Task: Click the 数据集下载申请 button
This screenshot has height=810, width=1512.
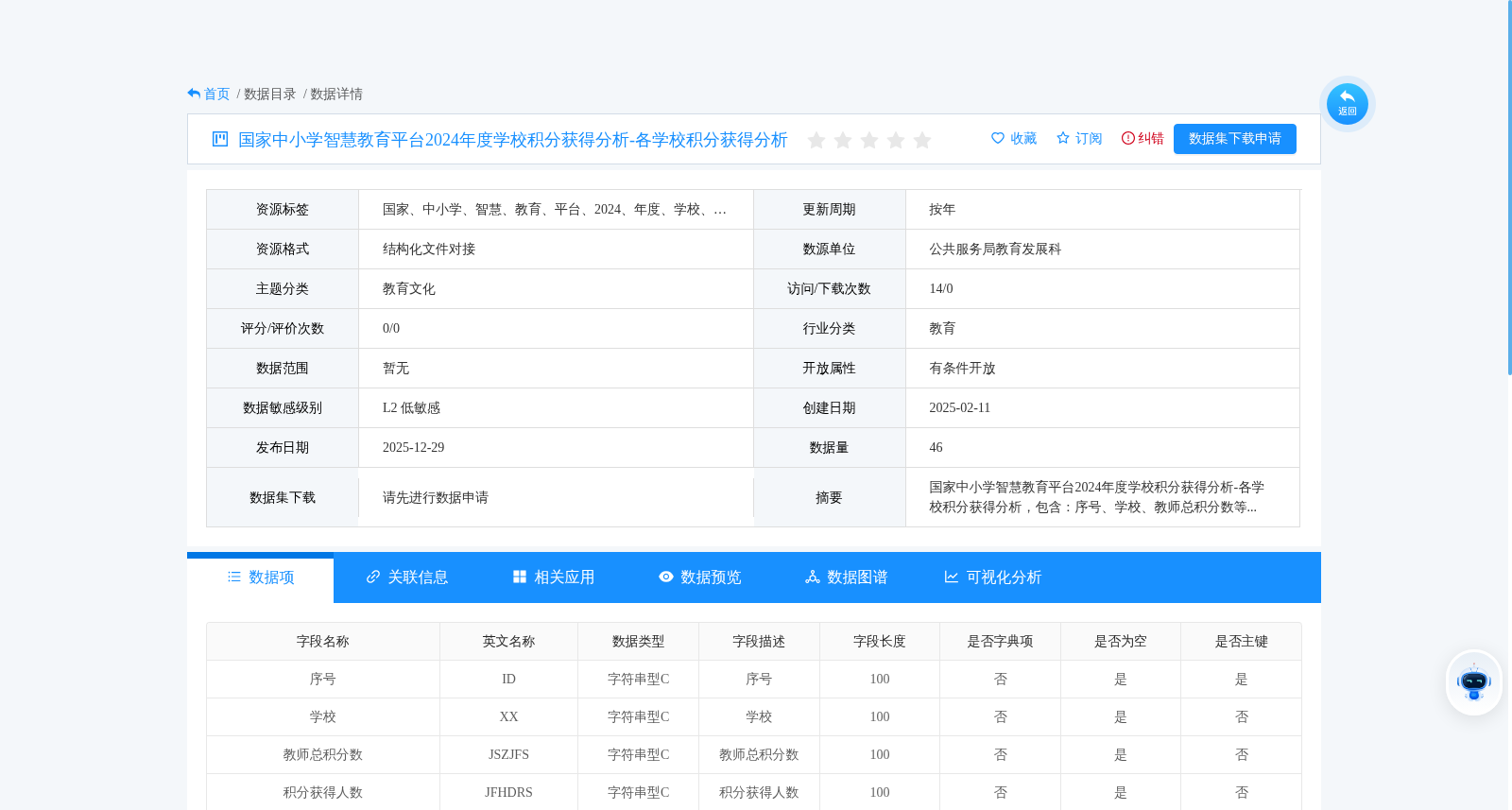Action: tap(1235, 139)
